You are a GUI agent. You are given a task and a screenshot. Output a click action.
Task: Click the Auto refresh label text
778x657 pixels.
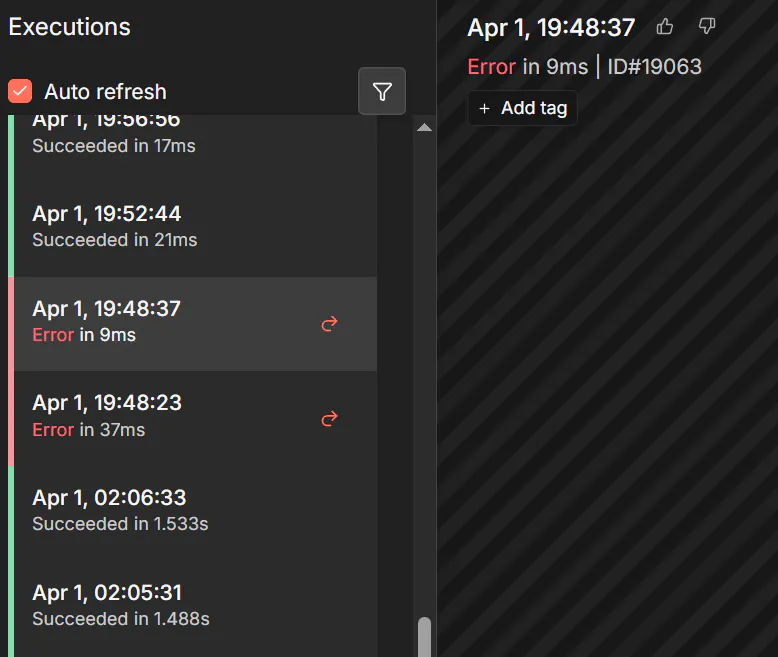[x=105, y=92]
